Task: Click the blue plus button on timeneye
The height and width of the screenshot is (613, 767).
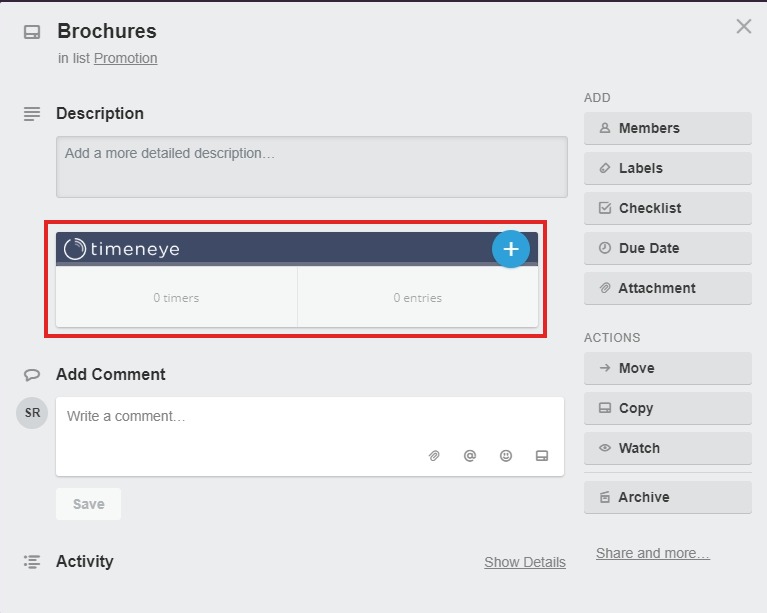Action: pyautogui.click(x=511, y=249)
